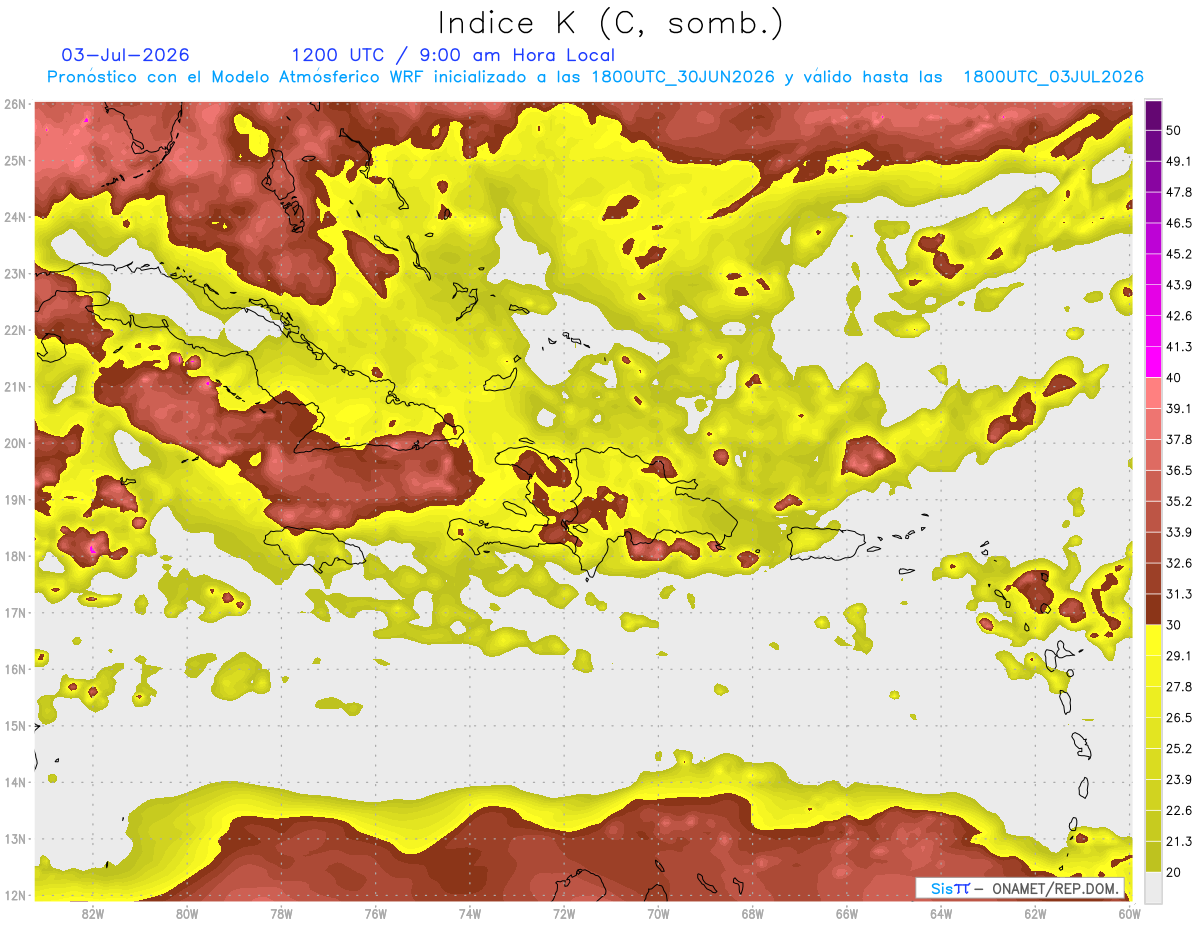The width and height of the screenshot is (1200, 927).
Task: Click the colorbar label '20'
Action: click(1174, 871)
